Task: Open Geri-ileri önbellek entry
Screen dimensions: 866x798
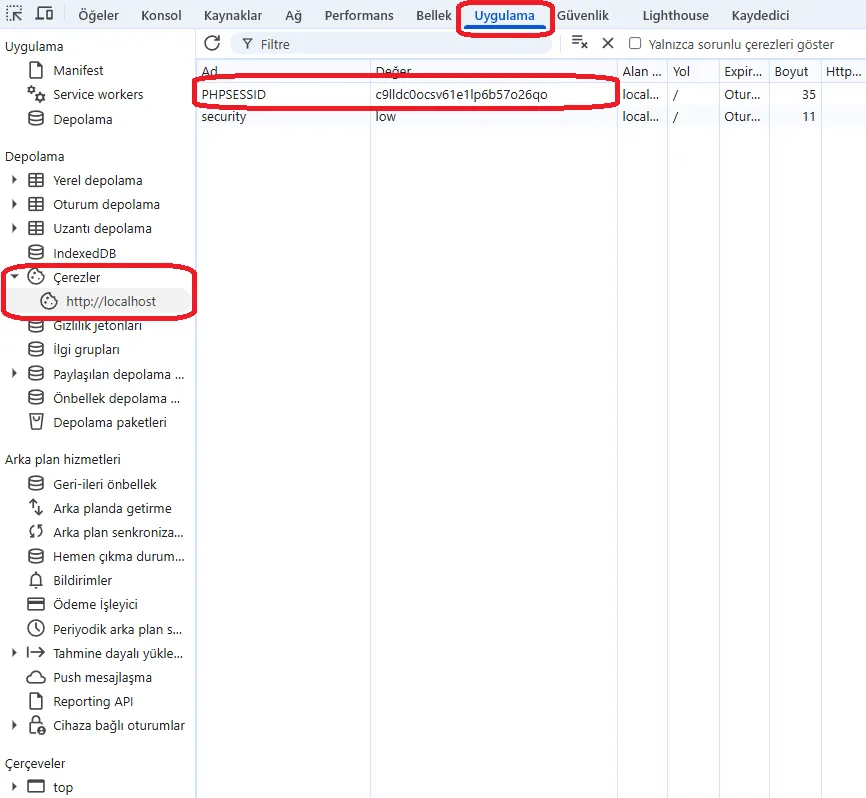Action: point(105,485)
